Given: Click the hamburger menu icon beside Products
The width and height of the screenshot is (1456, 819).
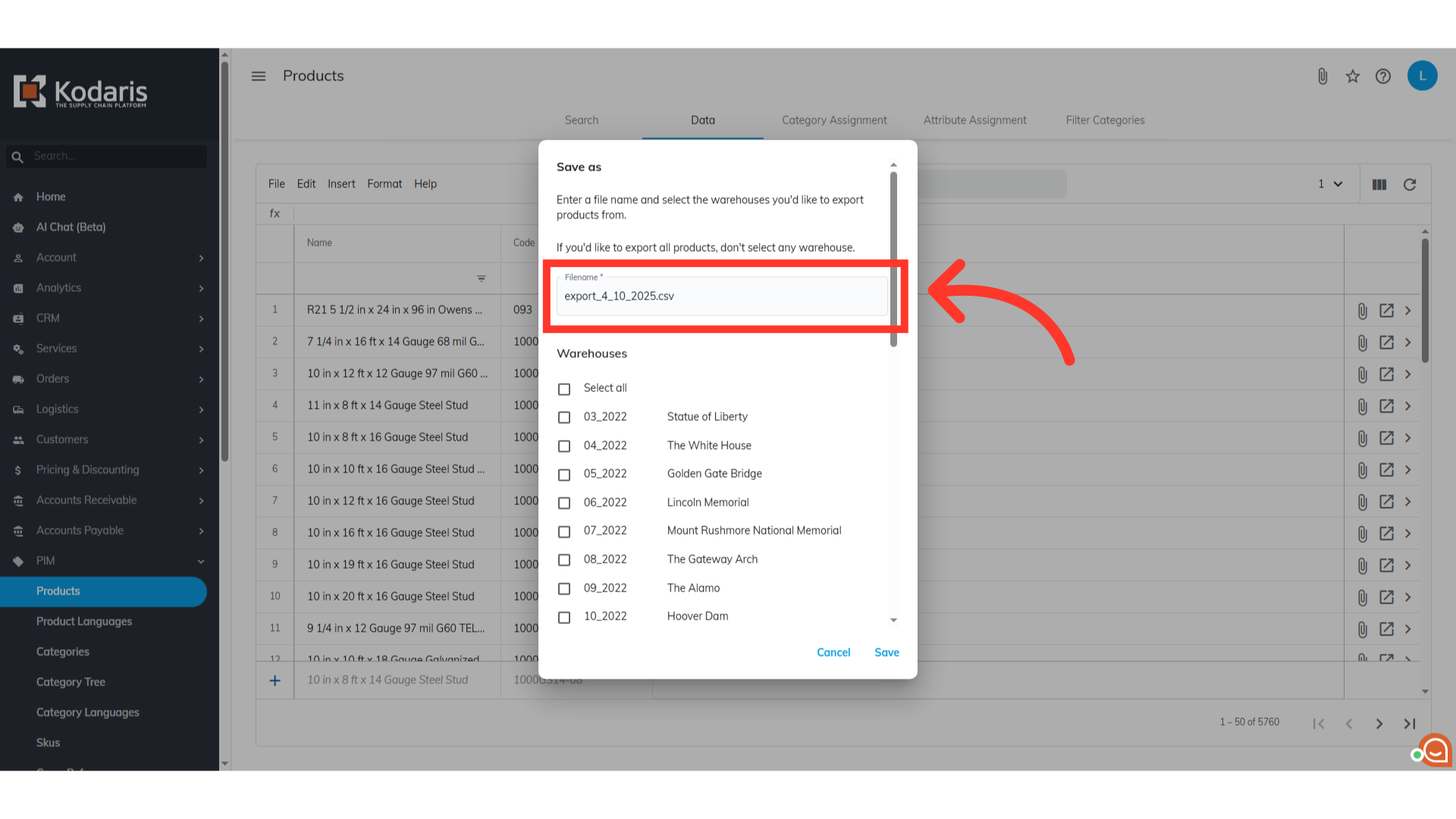Looking at the screenshot, I should [x=259, y=77].
